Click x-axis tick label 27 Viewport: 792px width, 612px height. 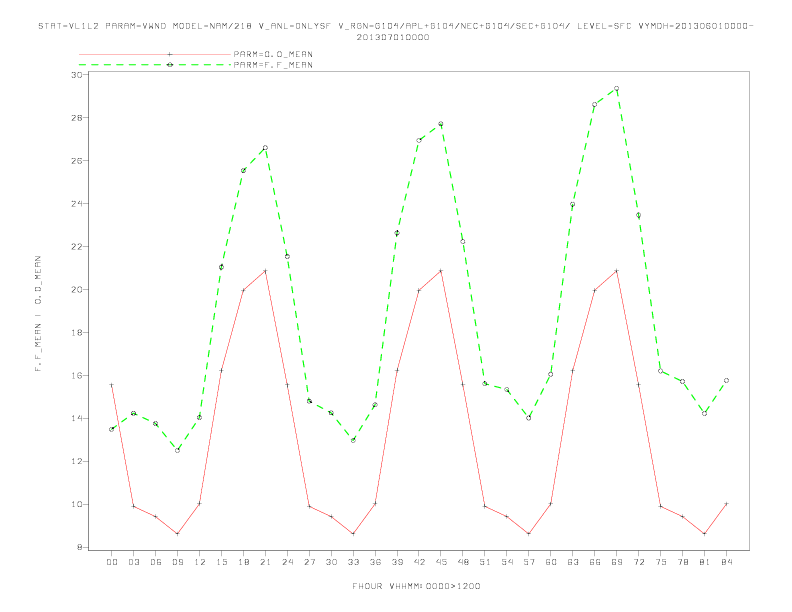click(309, 562)
